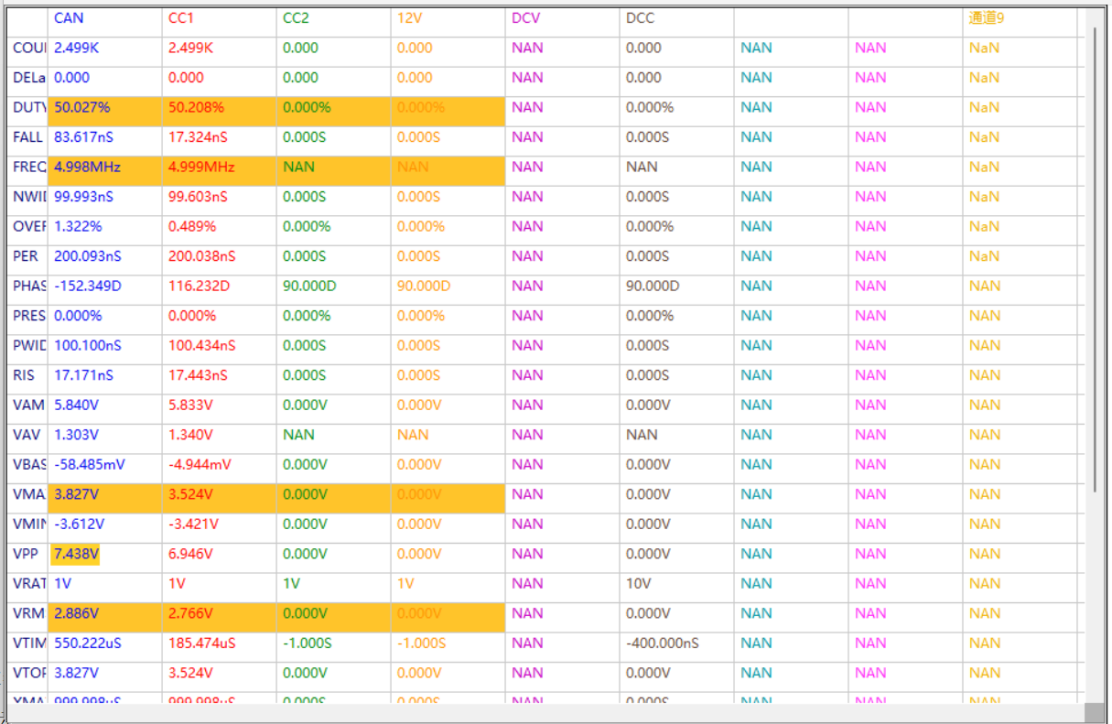Viewport: 1112px width, 724px height.
Task: Select the 2.886V VRM cell
Action: pyautogui.click(x=76, y=613)
